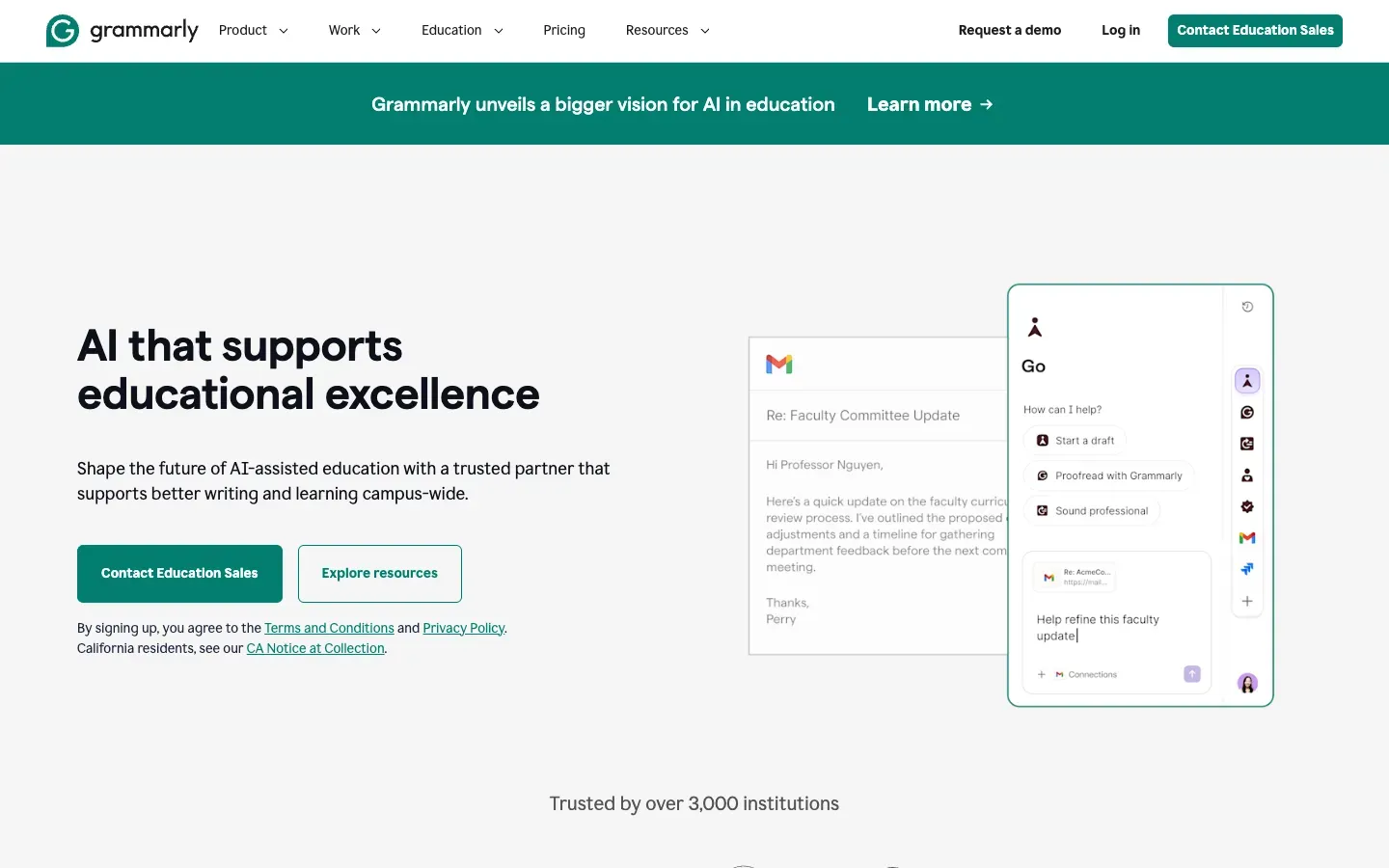Choose the Proofread with Grammarly suggestion
The image size is (1389, 868).
(x=1109, y=475)
